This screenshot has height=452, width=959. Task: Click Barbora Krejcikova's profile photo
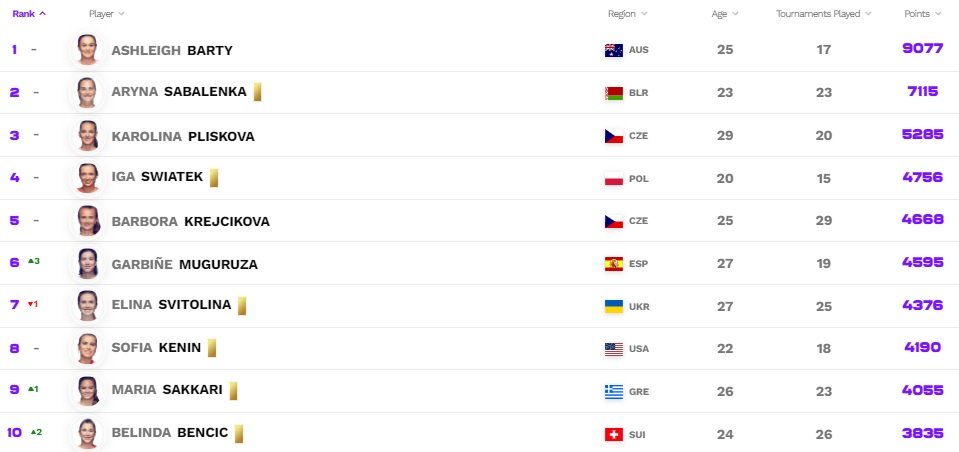[x=87, y=221]
